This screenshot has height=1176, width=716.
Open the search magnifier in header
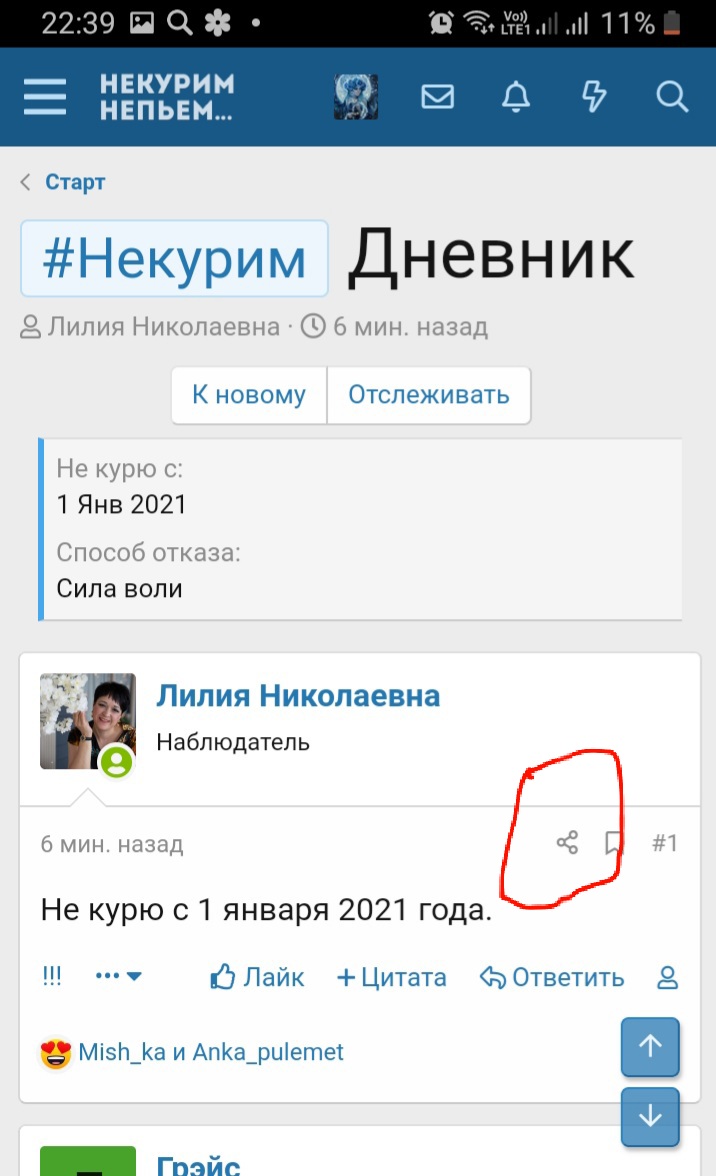coord(672,97)
